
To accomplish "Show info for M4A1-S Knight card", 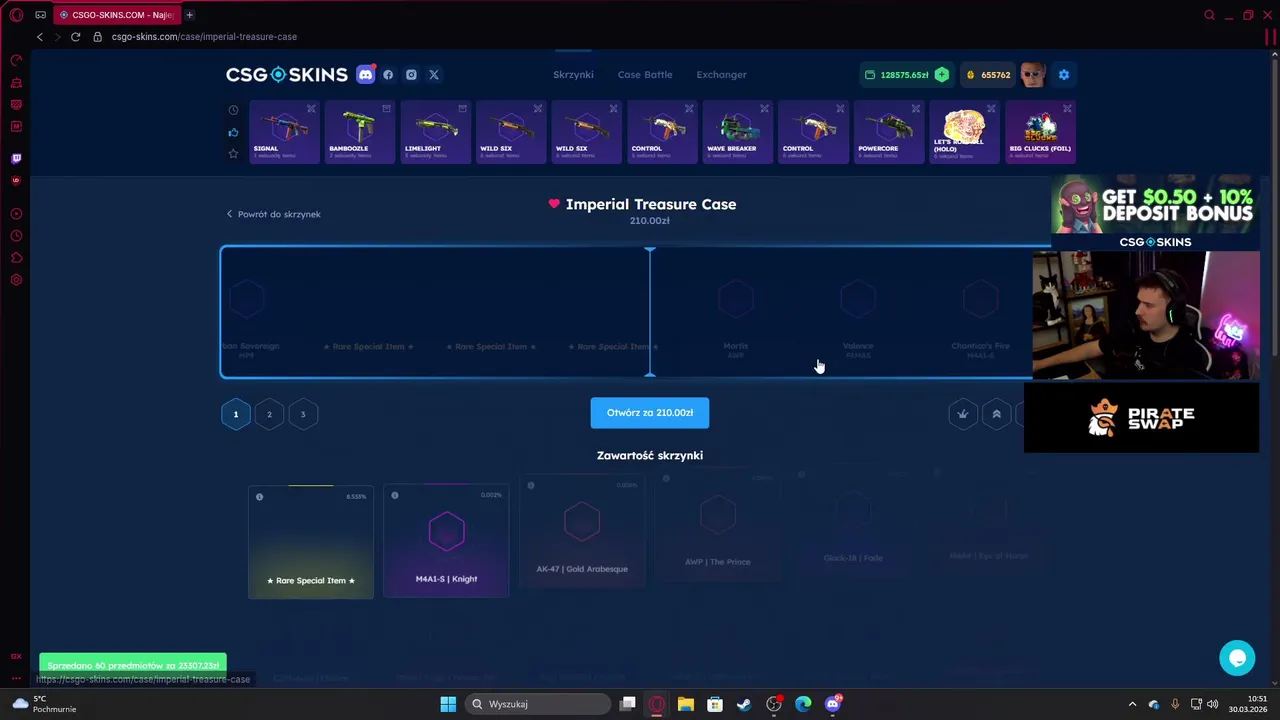I will (x=395, y=495).
